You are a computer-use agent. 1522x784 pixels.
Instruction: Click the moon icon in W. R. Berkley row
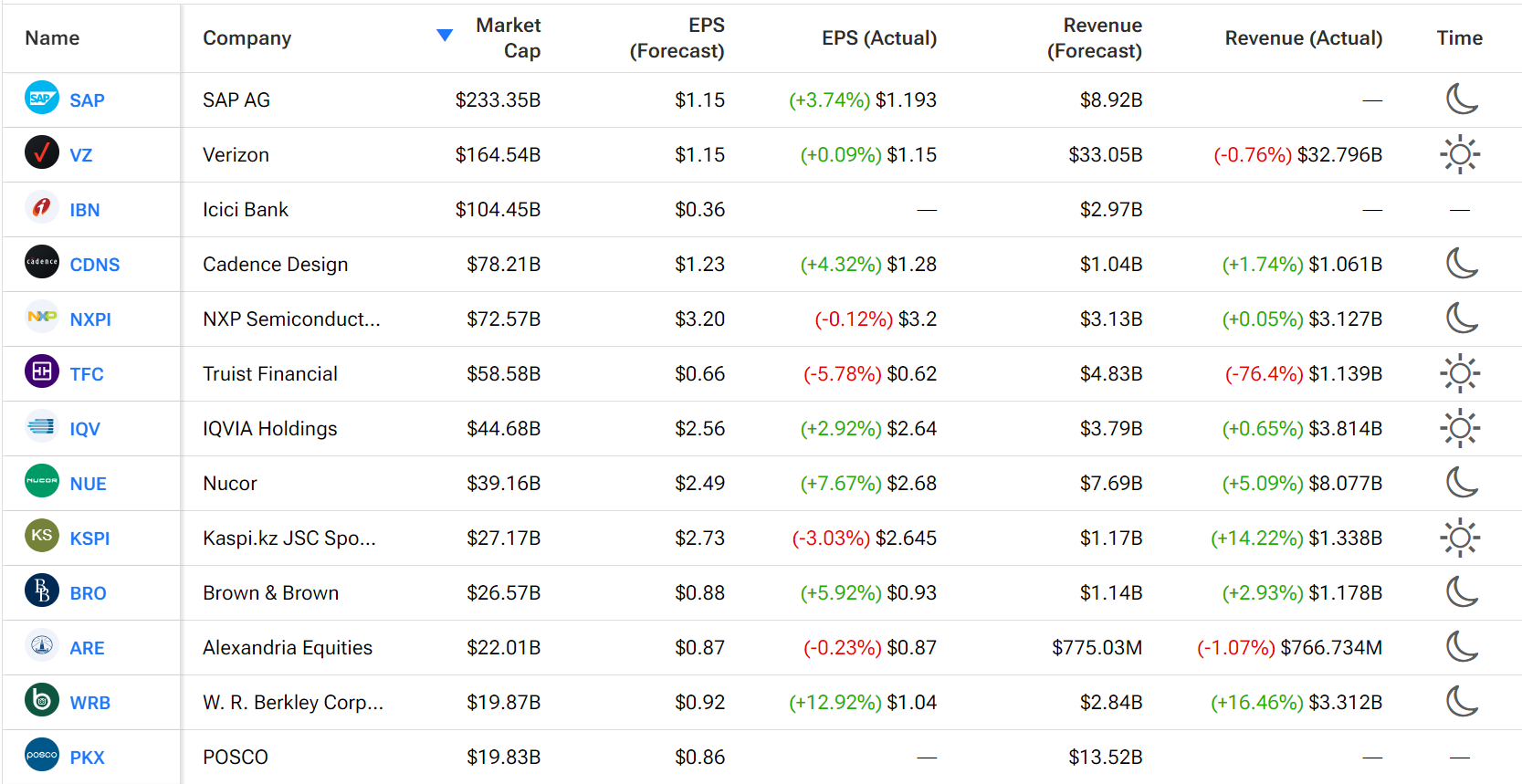[1461, 701]
